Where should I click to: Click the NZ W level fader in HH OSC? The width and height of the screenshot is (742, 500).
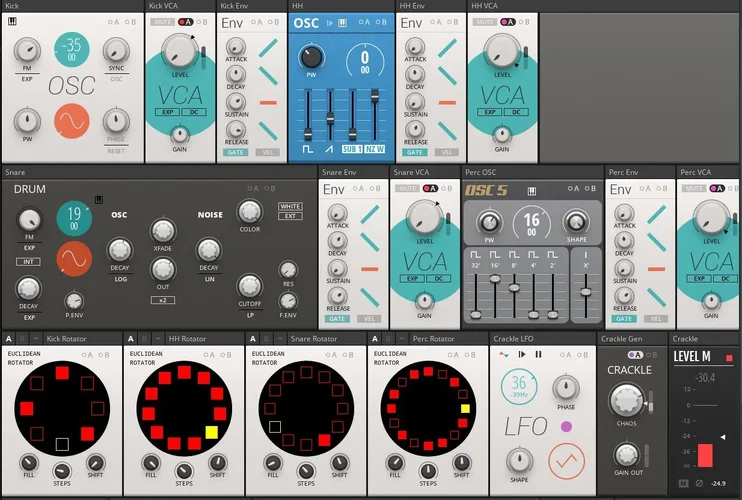[374, 96]
